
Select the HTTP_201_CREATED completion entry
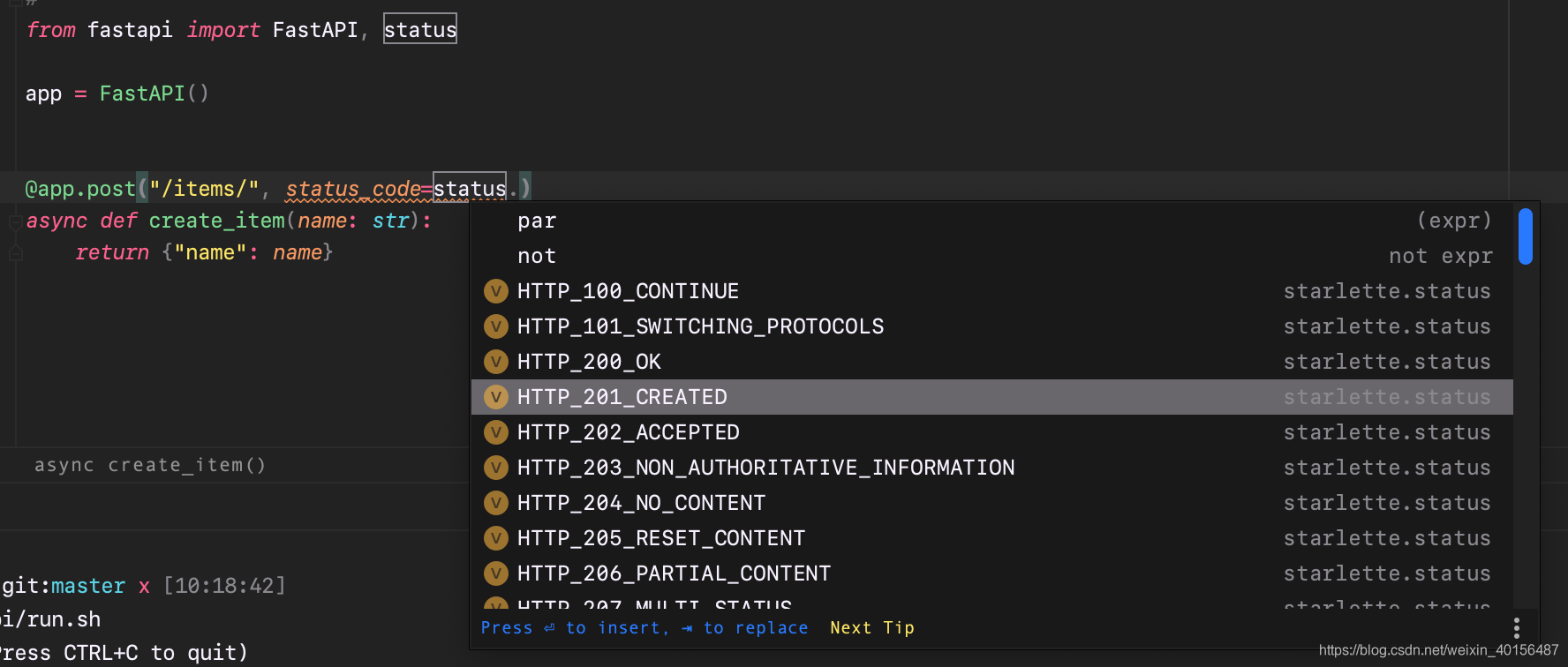(991, 397)
